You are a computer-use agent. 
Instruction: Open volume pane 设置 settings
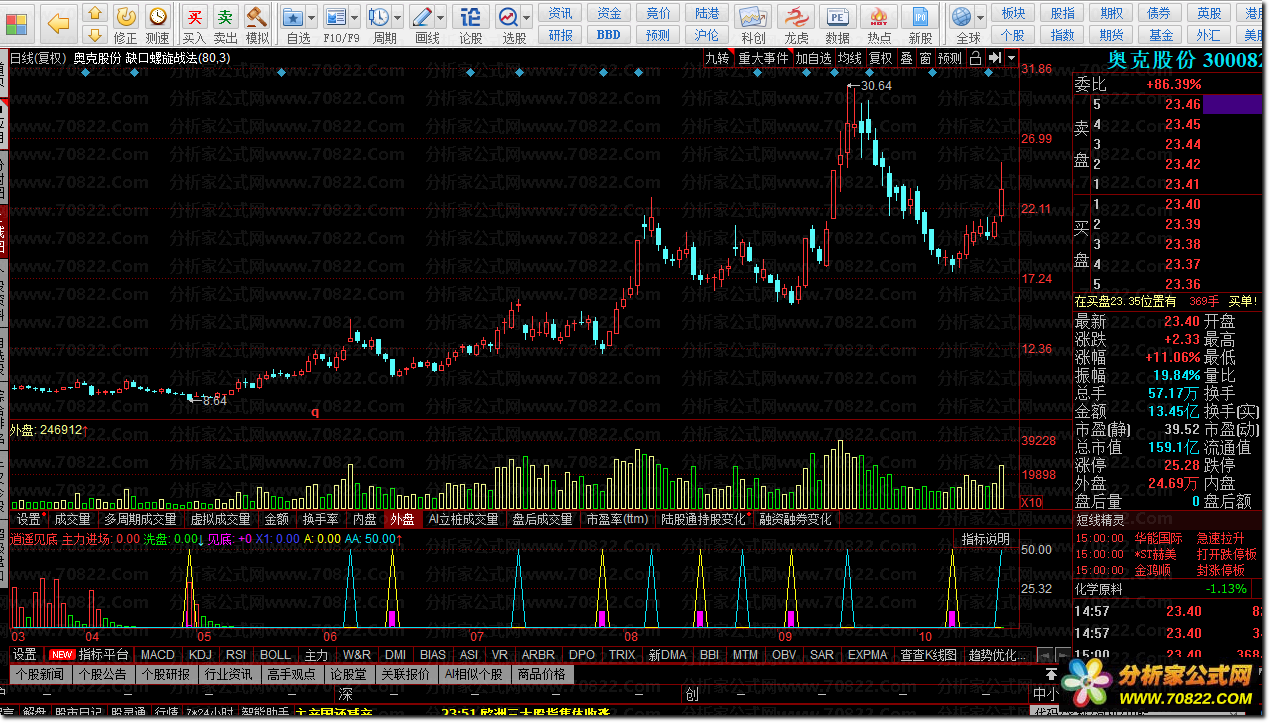29,519
